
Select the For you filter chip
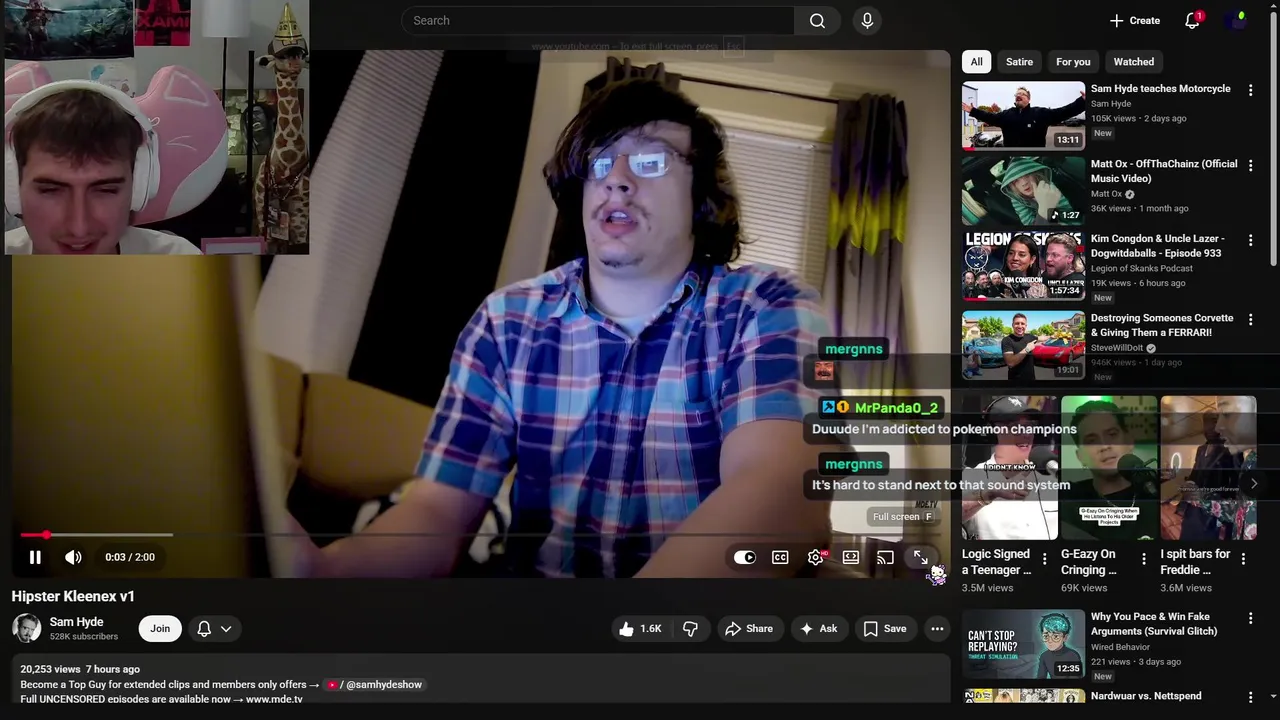click(1073, 62)
